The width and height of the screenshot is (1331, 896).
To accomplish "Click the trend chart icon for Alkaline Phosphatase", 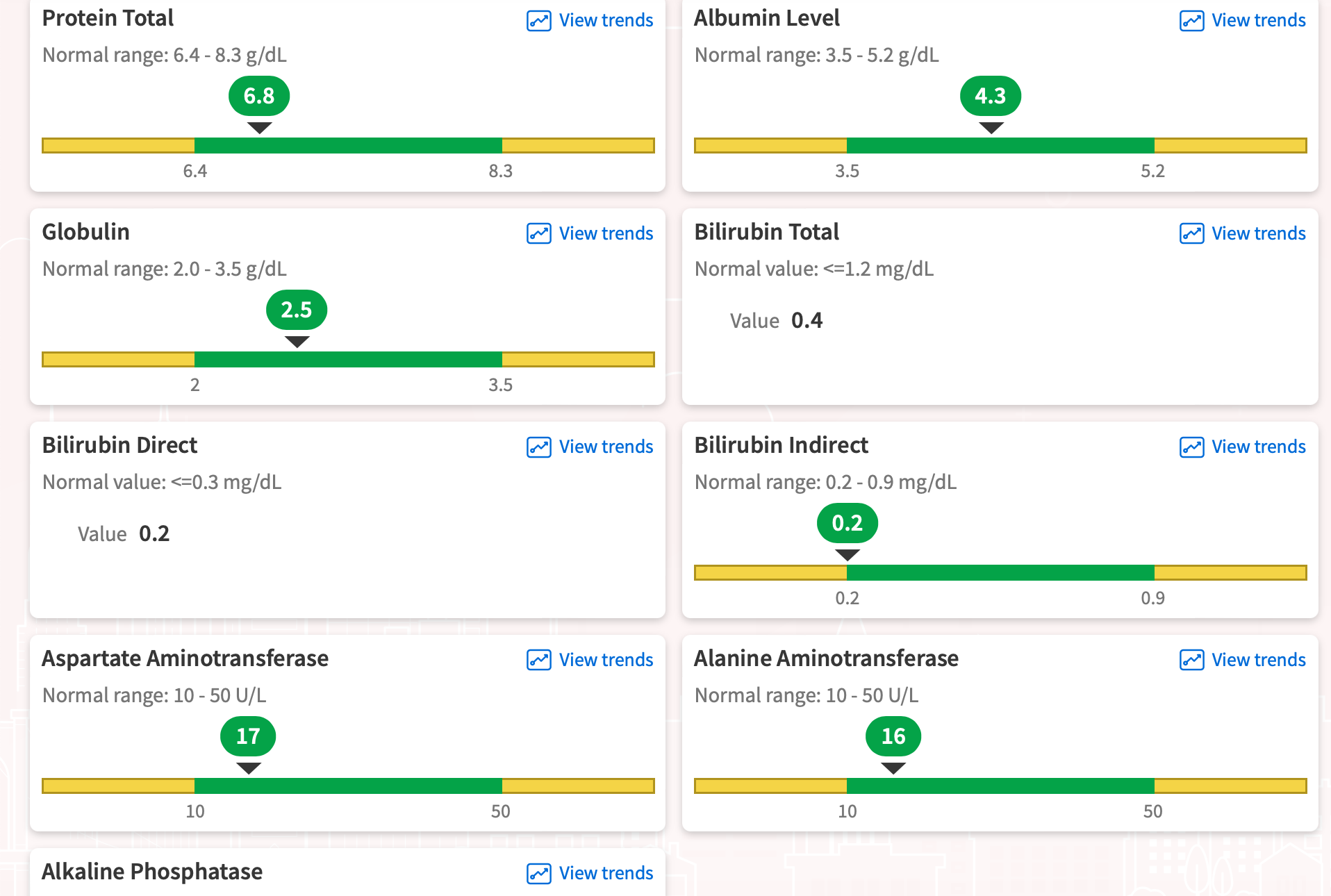I will 538,873.
